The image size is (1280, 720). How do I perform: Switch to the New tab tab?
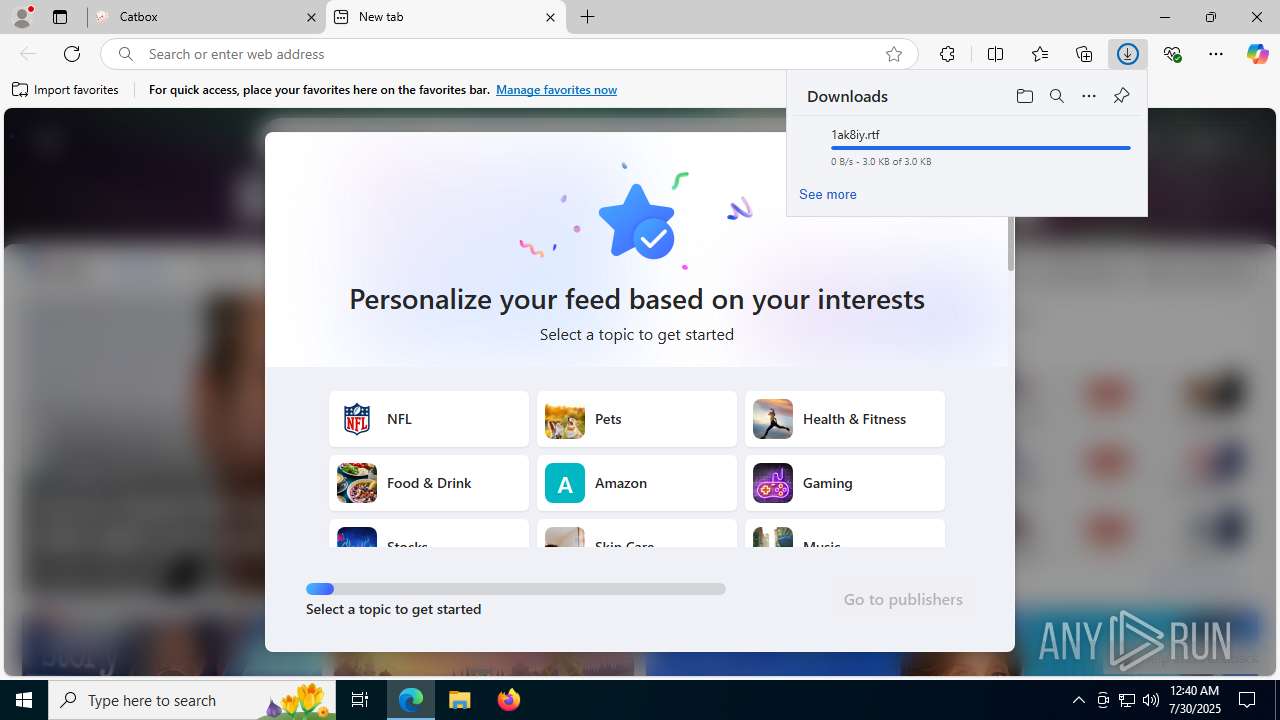click(446, 17)
